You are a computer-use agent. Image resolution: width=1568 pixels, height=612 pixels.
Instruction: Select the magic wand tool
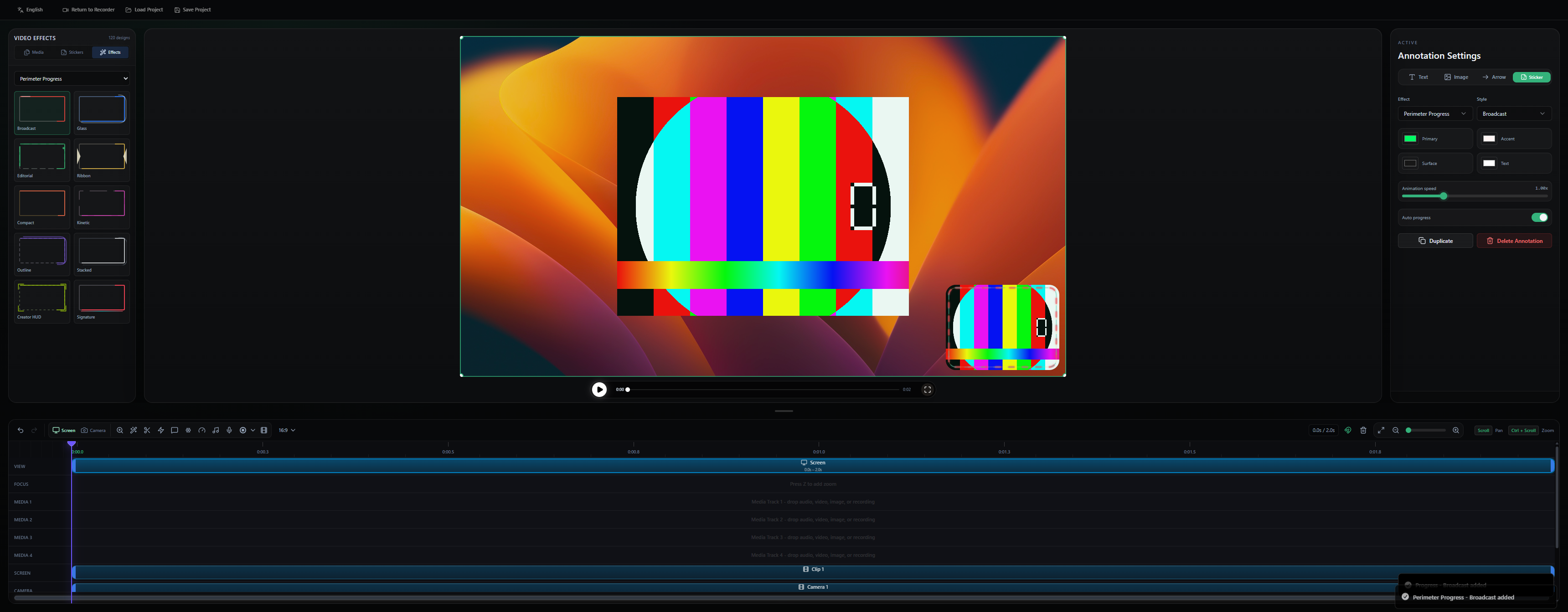[x=133, y=430]
